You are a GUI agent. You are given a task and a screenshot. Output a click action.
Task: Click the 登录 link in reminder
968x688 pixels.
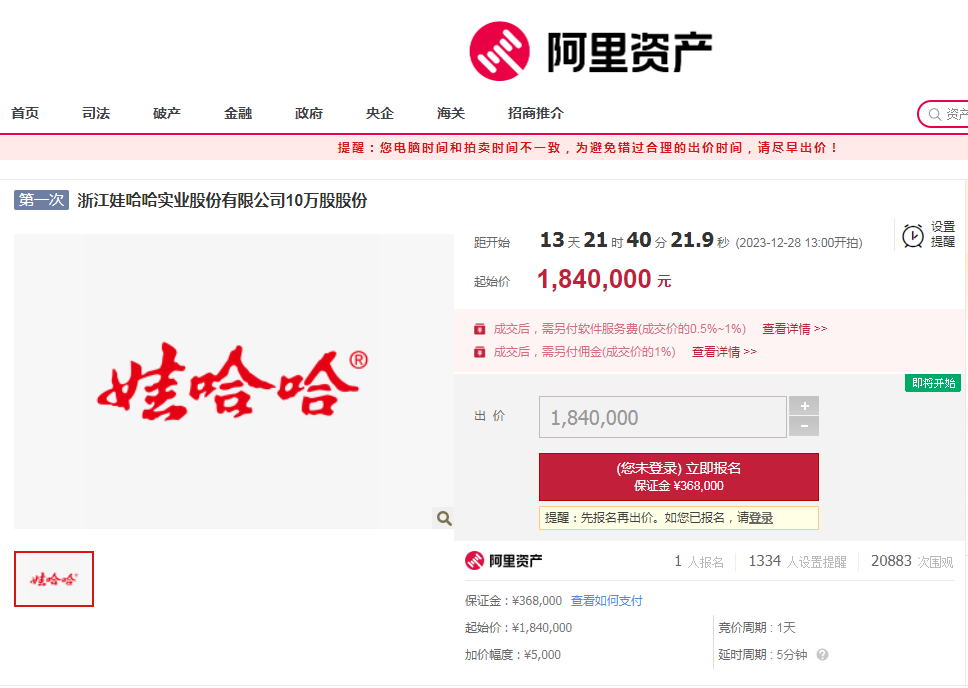[761, 518]
